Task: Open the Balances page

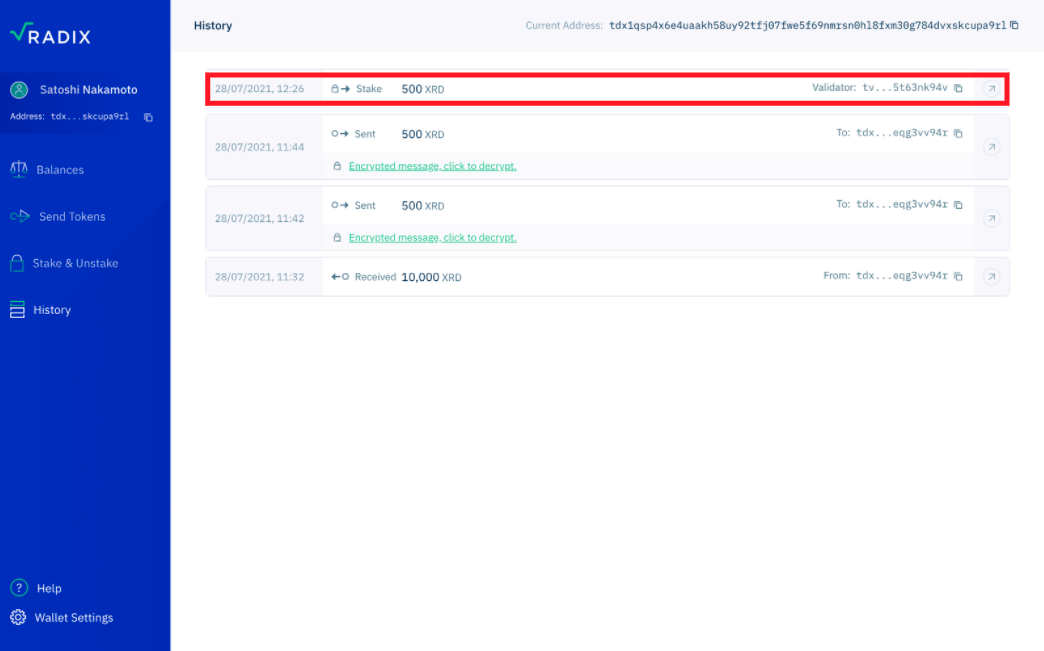Action: pos(60,170)
